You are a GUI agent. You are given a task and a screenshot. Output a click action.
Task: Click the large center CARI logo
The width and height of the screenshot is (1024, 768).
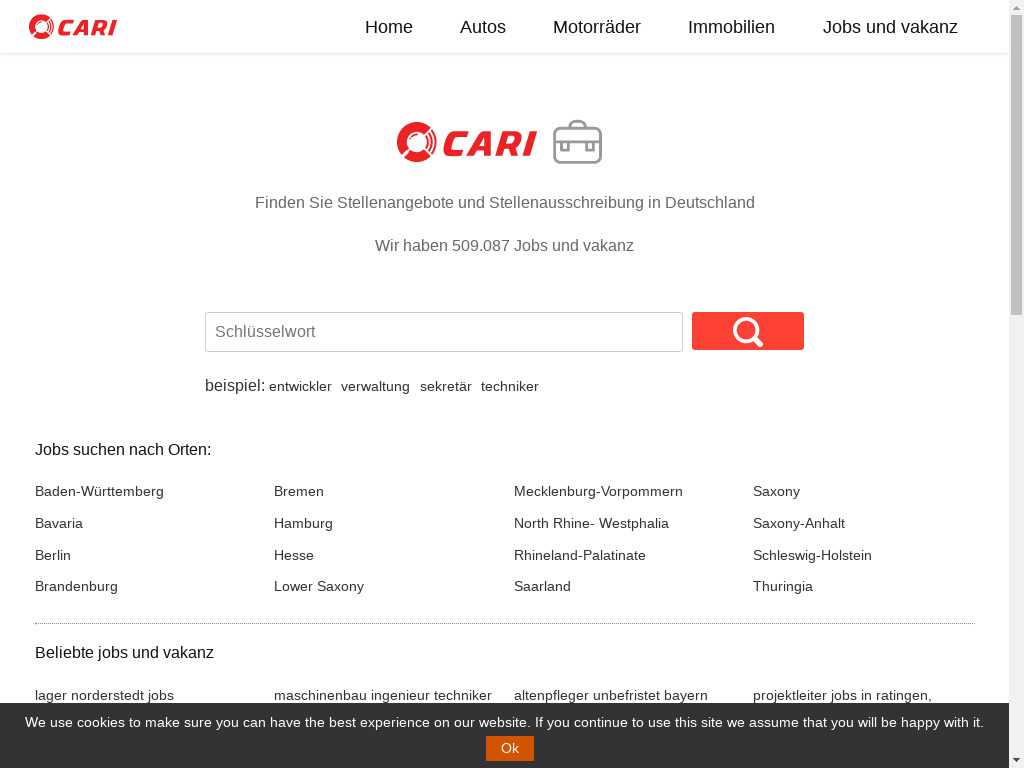tap(466, 142)
